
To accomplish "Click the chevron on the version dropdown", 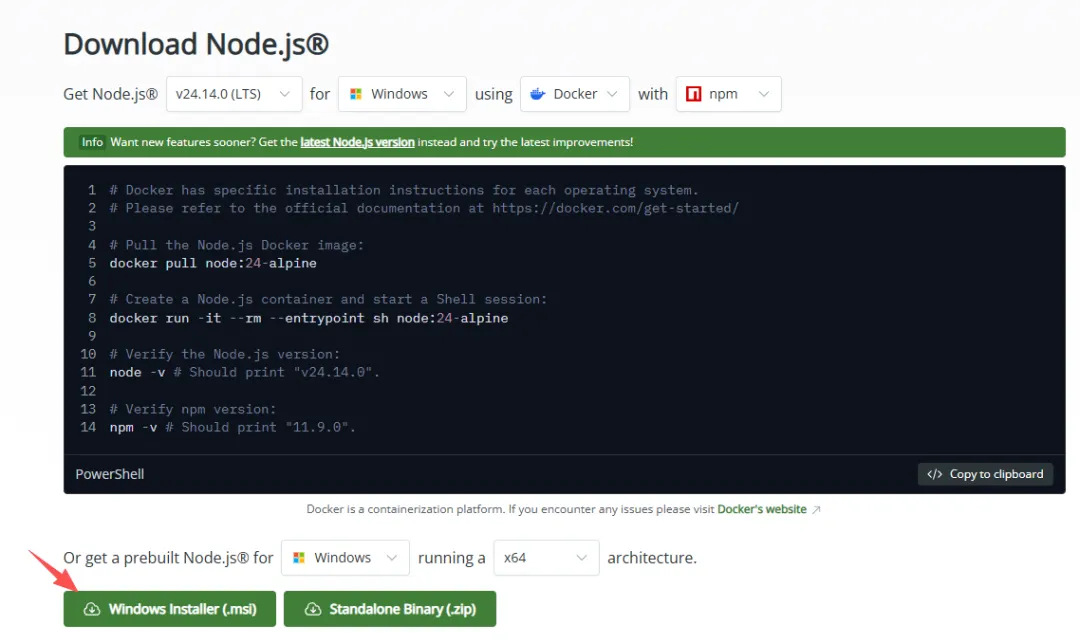I will pos(284,94).
